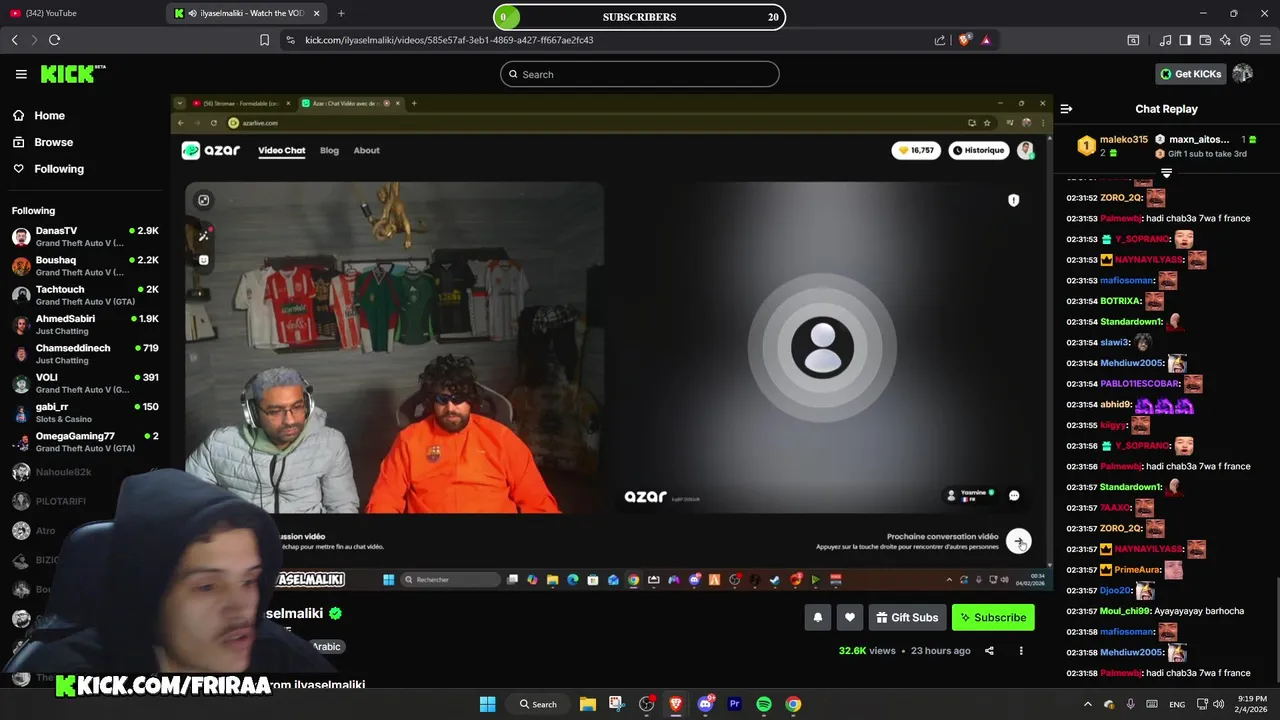The width and height of the screenshot is (1280, 720).
Task: Open the Brave playlist music icon
Action: coord(1165,40)
